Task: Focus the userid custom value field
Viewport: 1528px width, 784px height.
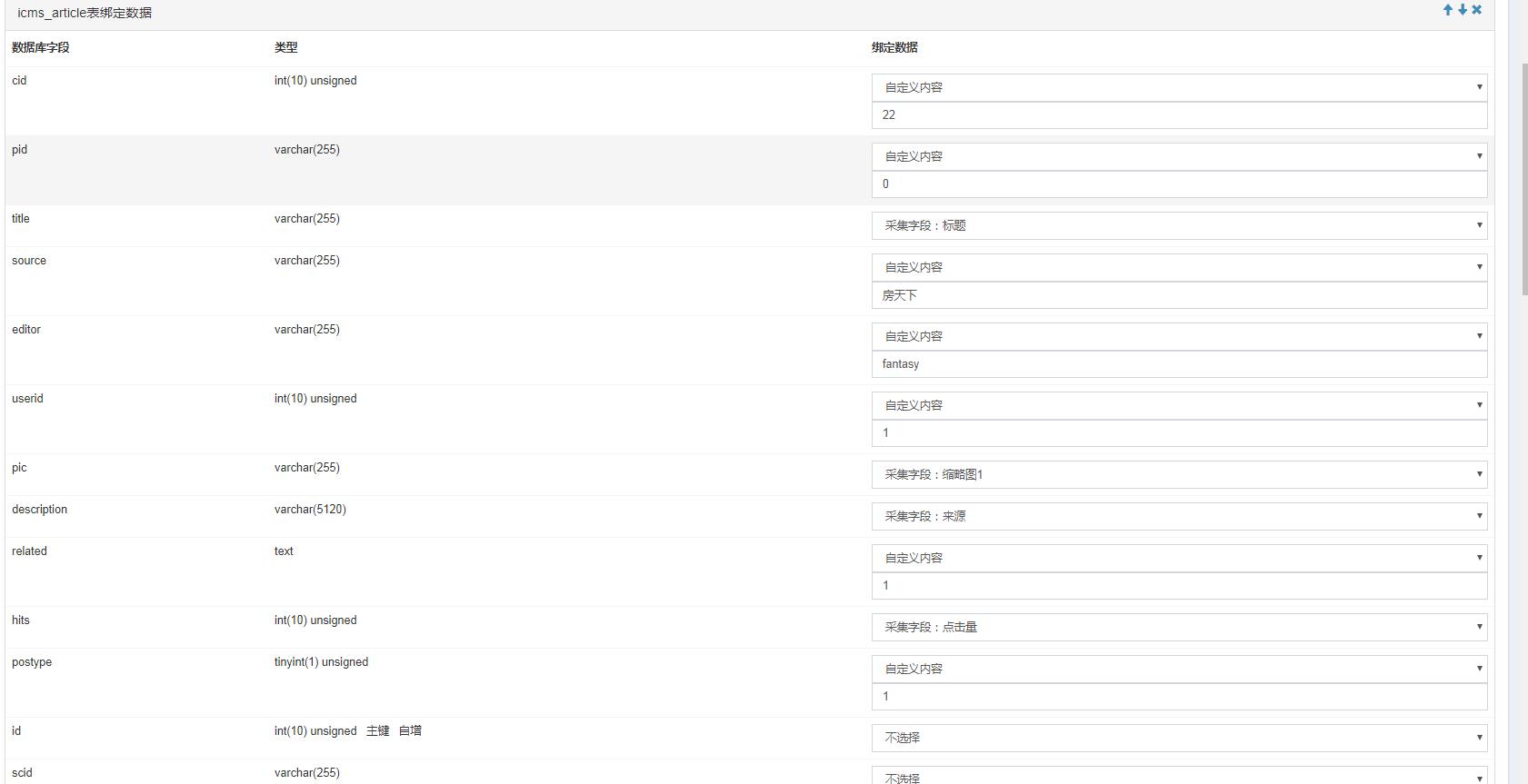Action: click(1179, 433)
